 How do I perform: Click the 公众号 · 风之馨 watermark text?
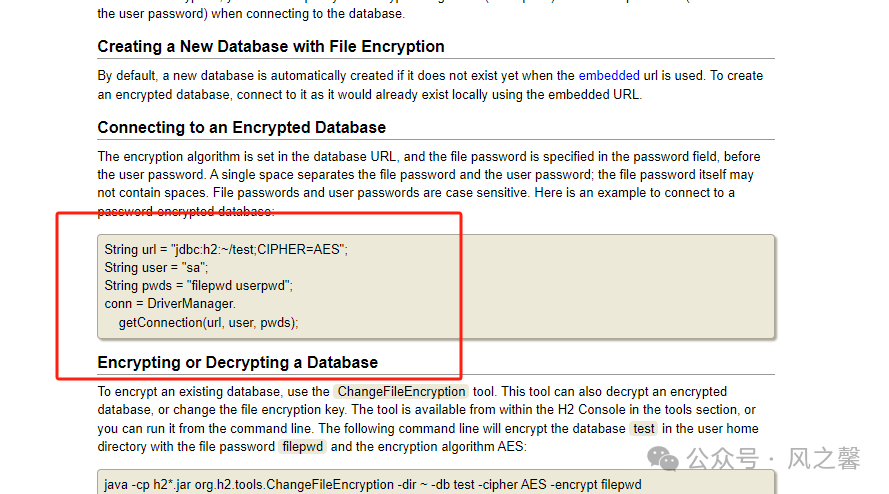tap(773, 458)
